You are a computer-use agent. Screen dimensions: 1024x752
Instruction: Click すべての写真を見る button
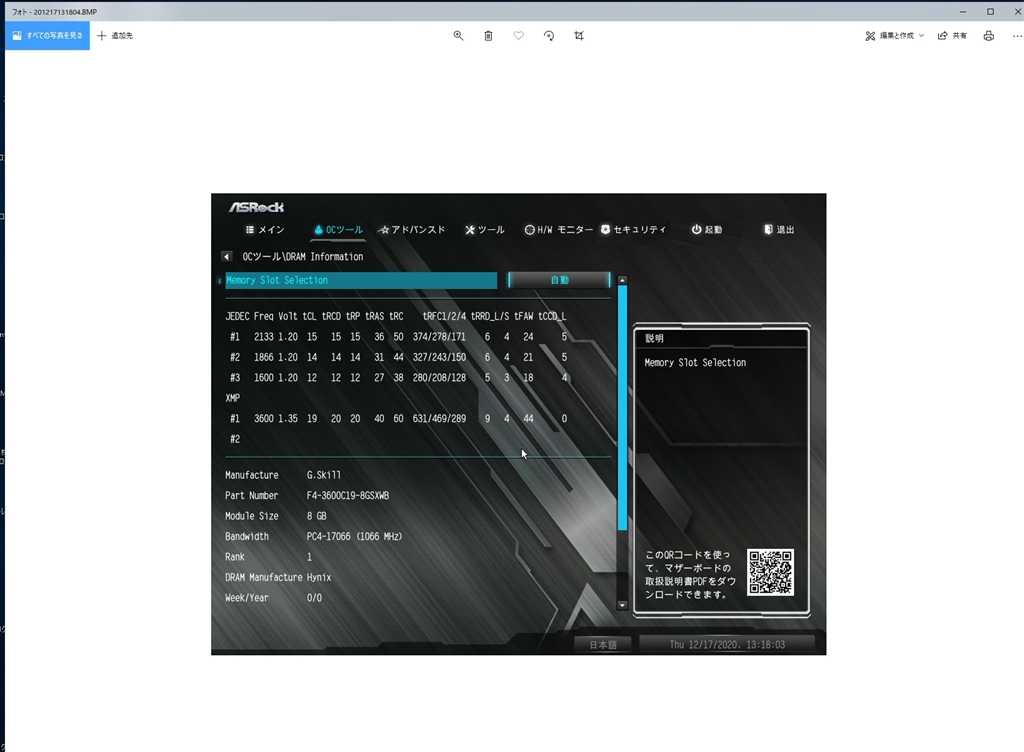coord(48,36)
